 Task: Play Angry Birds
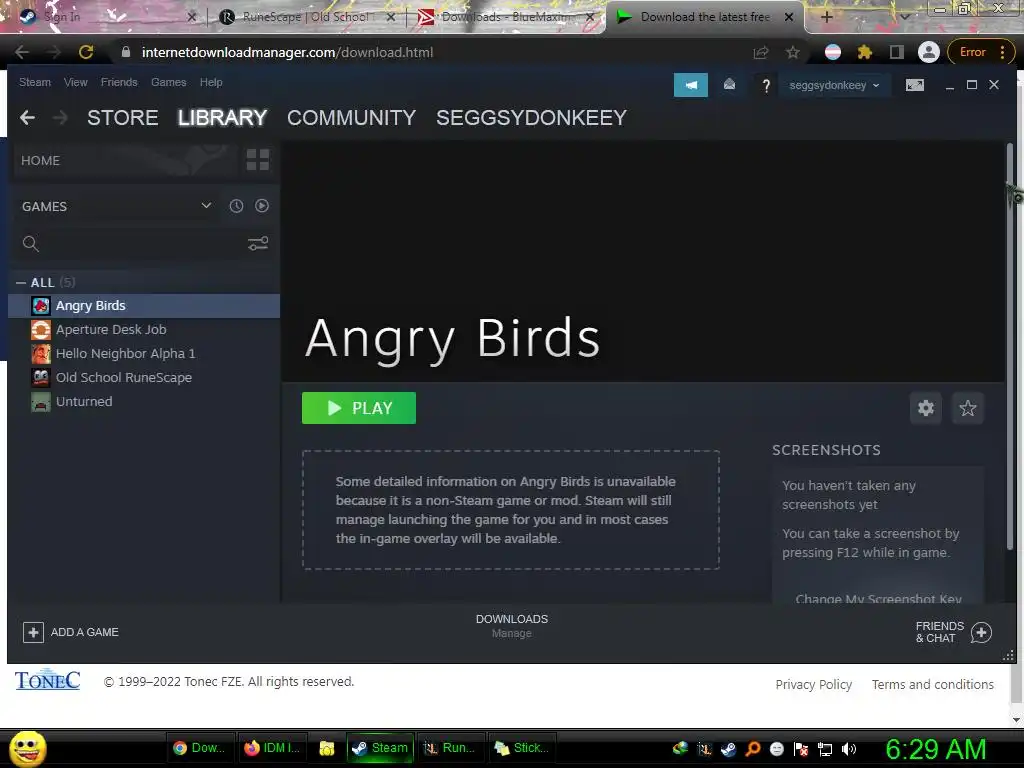pos(359,408)
